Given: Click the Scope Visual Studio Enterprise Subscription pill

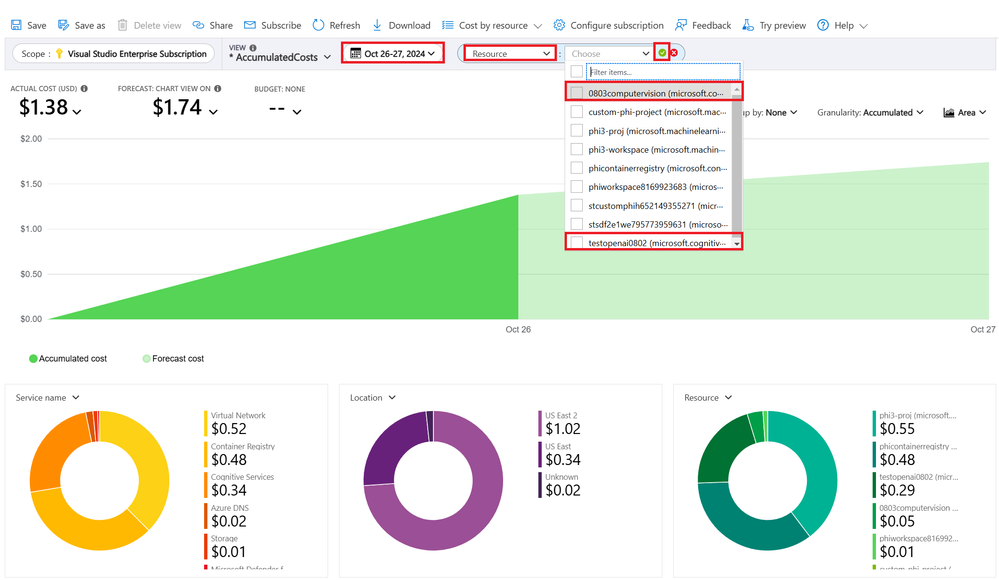Looking at the screenshot, I should (113, 54).
